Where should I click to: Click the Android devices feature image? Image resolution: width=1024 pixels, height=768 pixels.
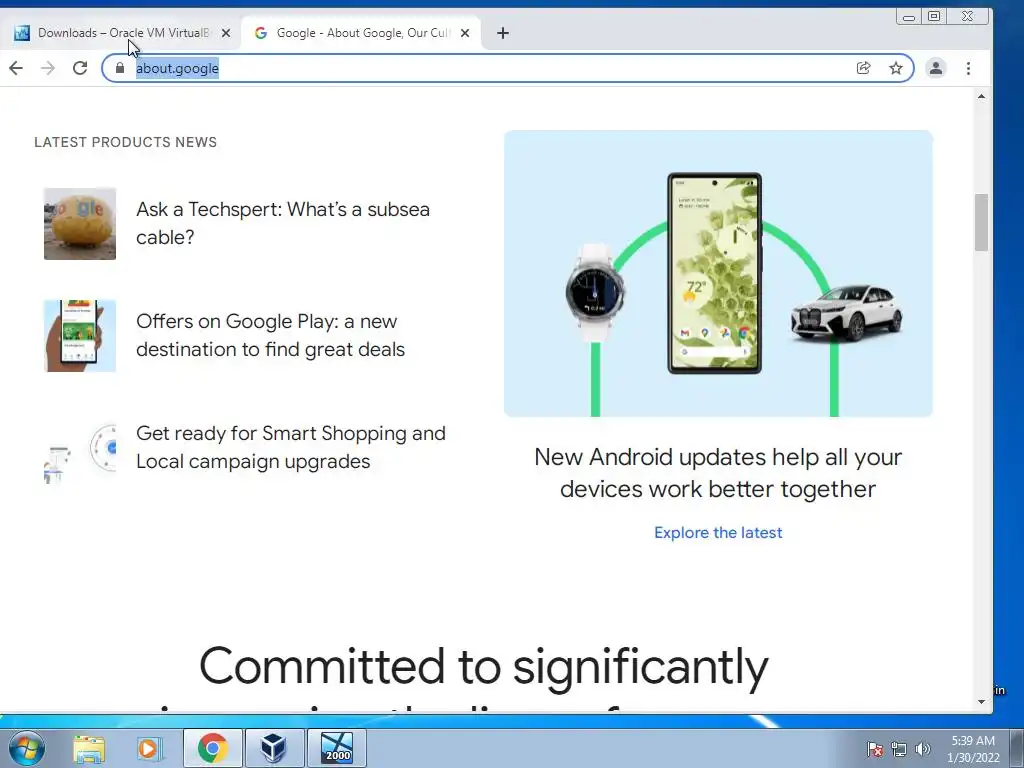pos(718,273)
